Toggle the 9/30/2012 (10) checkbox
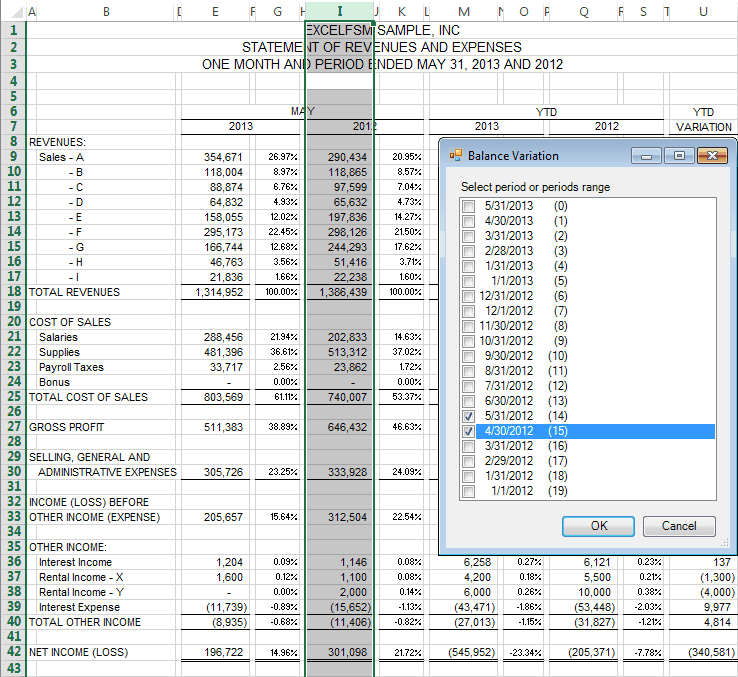 468,356
